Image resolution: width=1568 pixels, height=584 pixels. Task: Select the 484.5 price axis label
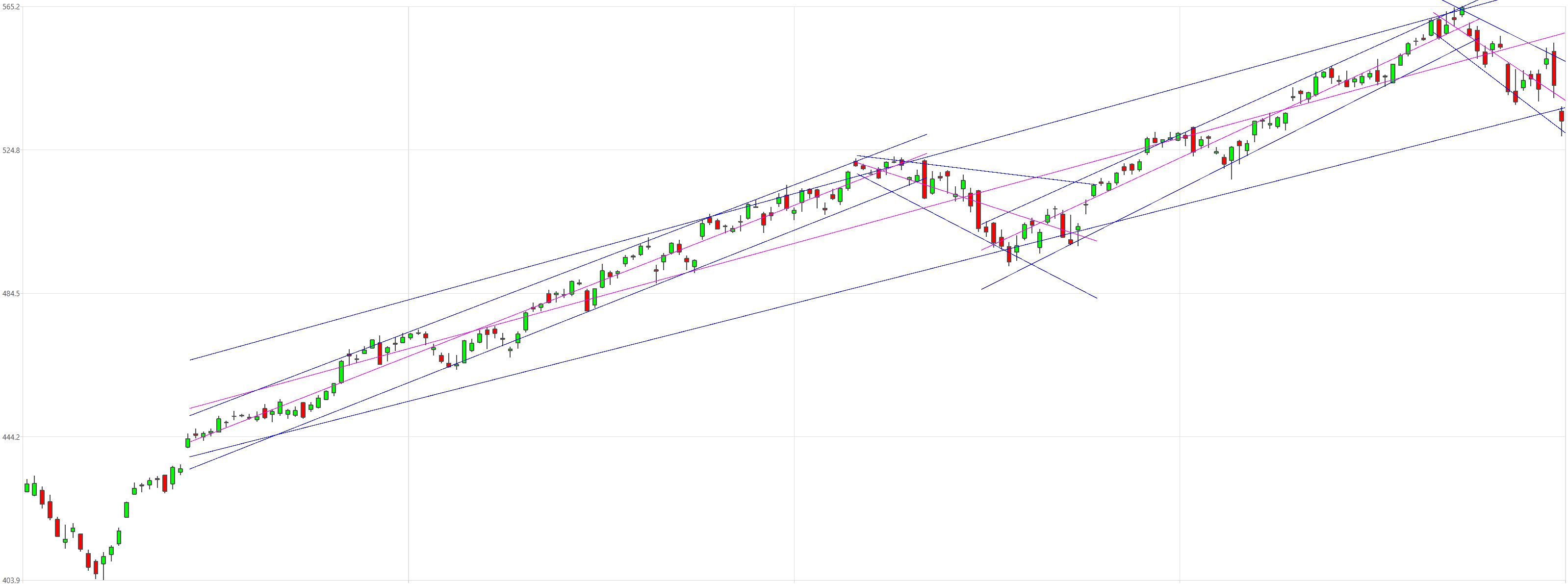(x=10, y=294)
